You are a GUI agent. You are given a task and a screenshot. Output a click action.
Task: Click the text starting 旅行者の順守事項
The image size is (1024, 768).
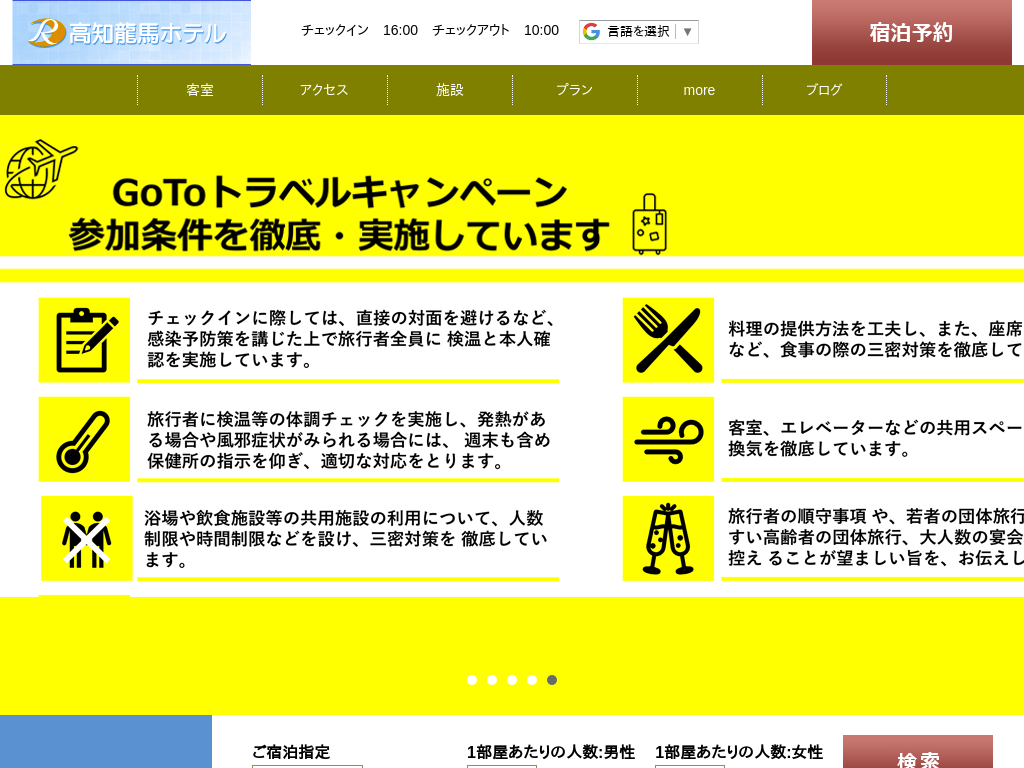[876, 537]
